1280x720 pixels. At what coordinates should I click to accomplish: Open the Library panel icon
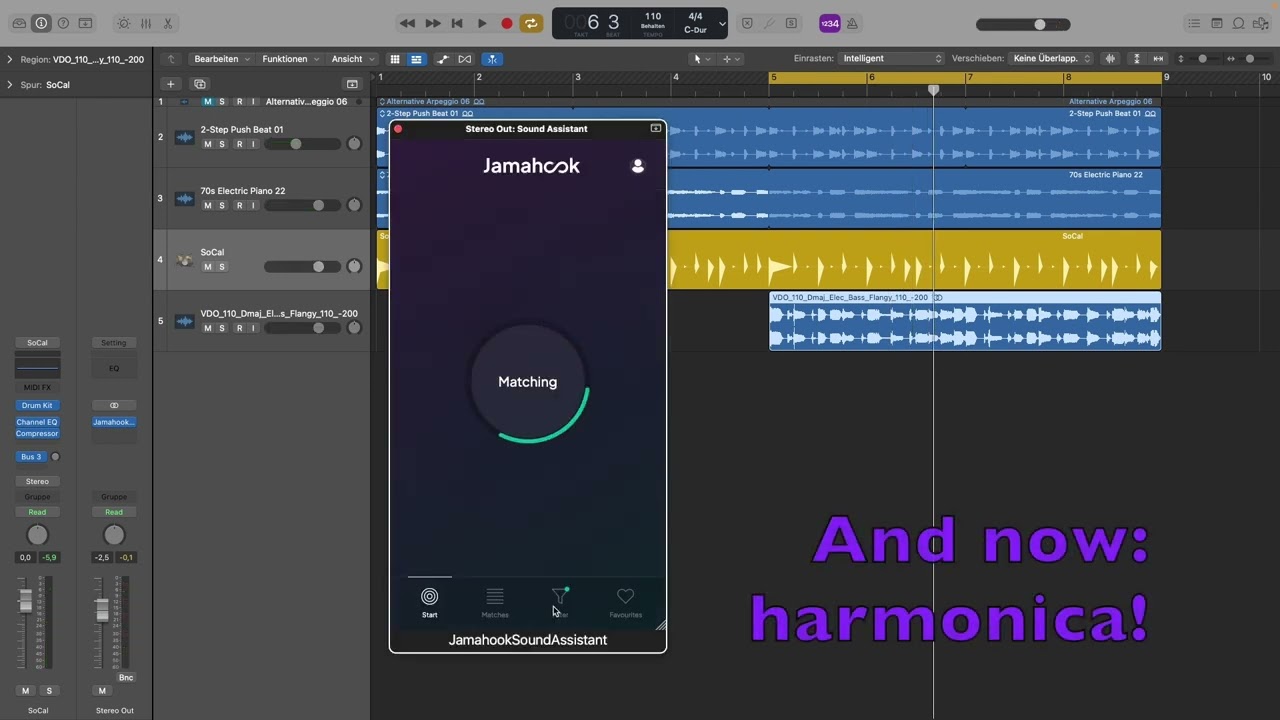pyautogui.click(x=19, y=23)
